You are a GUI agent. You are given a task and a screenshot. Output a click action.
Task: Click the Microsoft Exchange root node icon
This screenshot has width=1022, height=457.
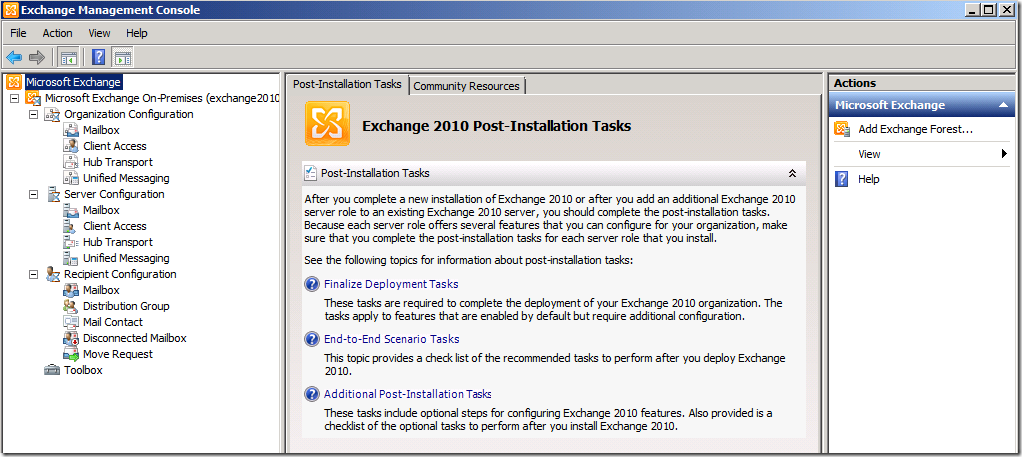click(14, 82)
